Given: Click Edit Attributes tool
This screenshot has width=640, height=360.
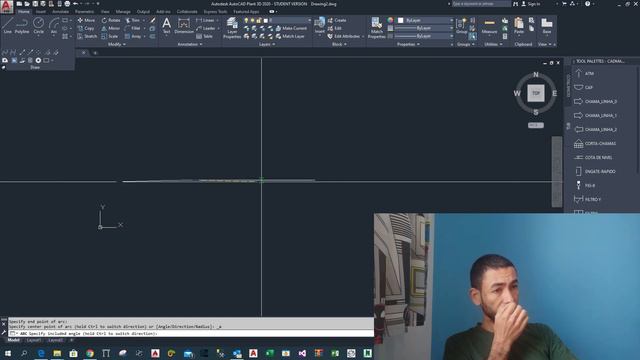Looking at the screenshot, I should click(x=344, y=36).
